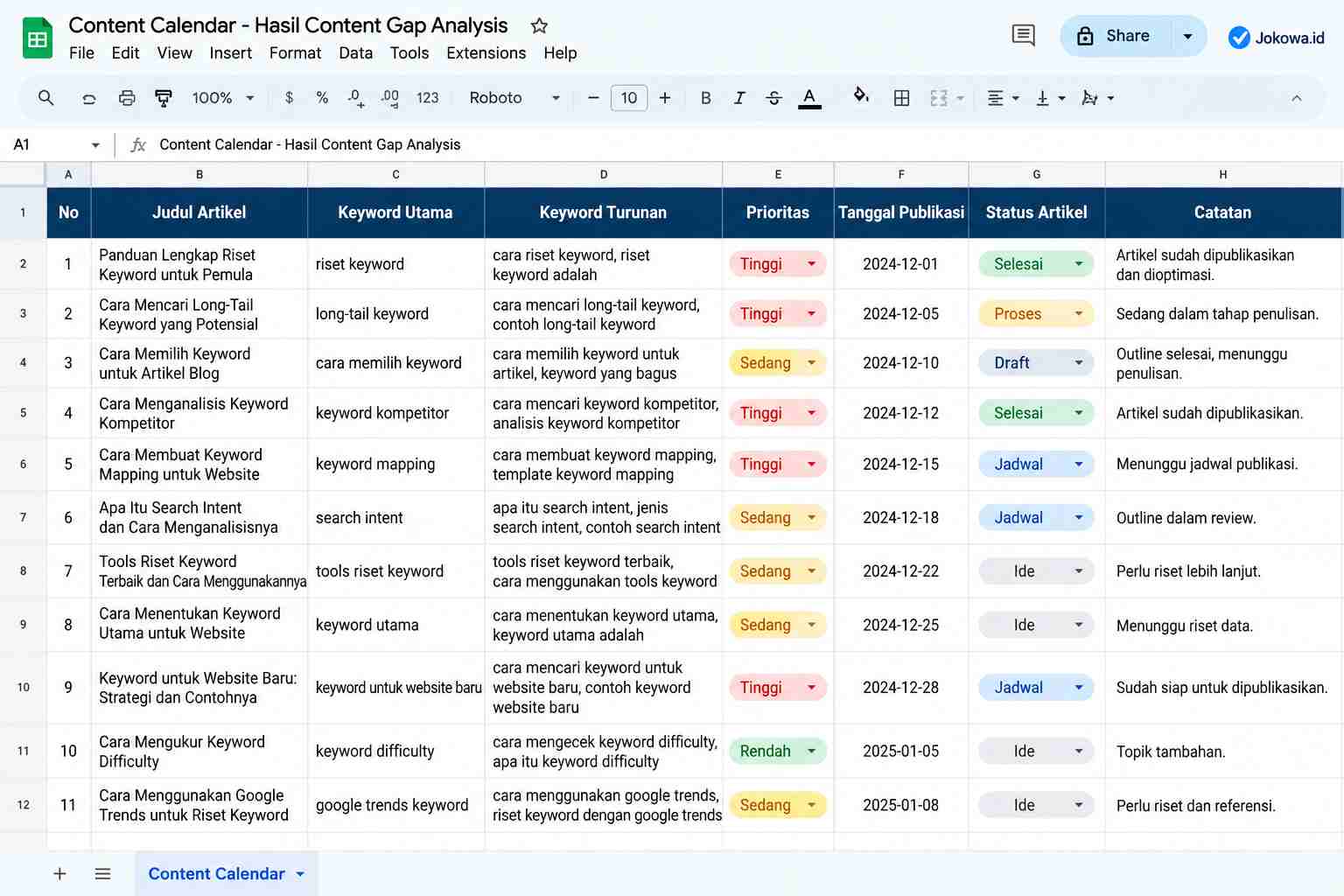
Task: Toggle strikethrough formatting
Action: pyautogui.click(x=773, y=98)
